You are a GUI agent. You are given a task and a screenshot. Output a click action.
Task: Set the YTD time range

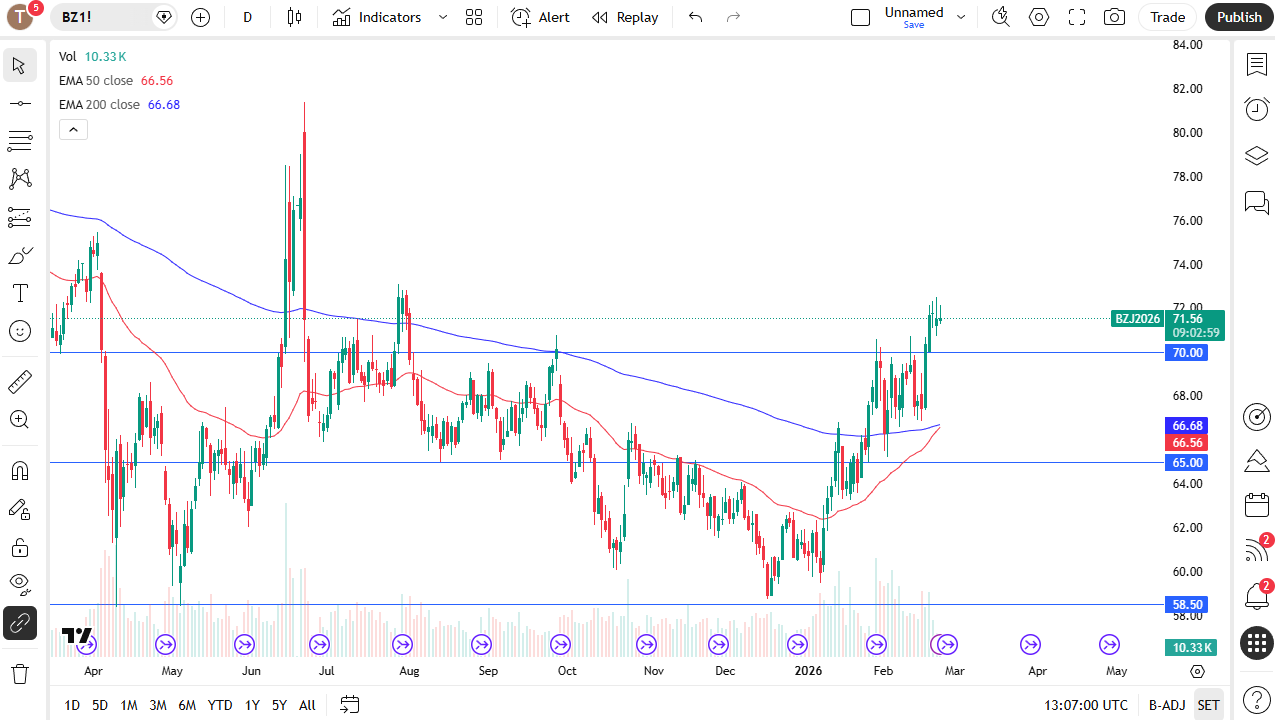point(220,705)
